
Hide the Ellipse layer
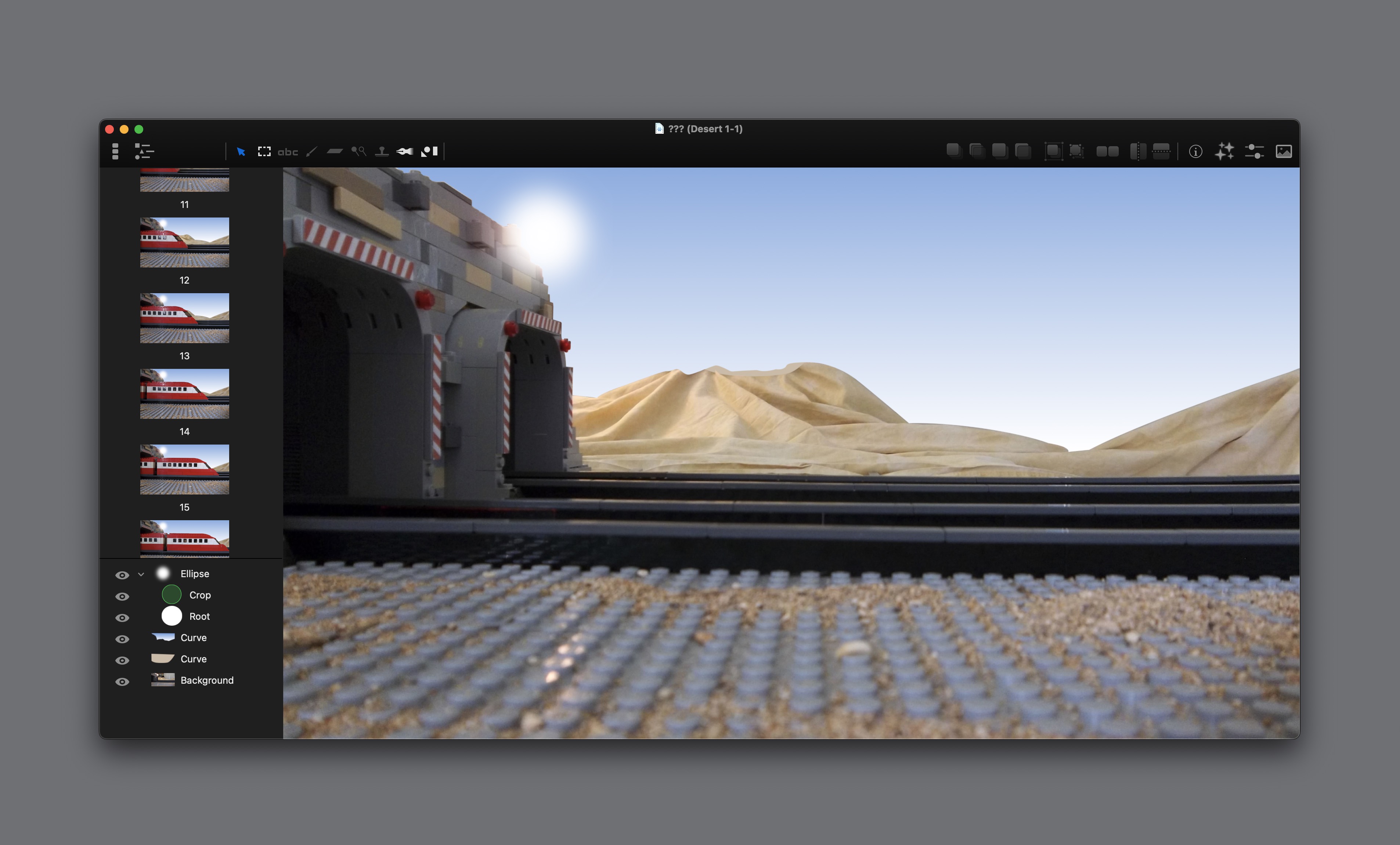click(122, 575)
